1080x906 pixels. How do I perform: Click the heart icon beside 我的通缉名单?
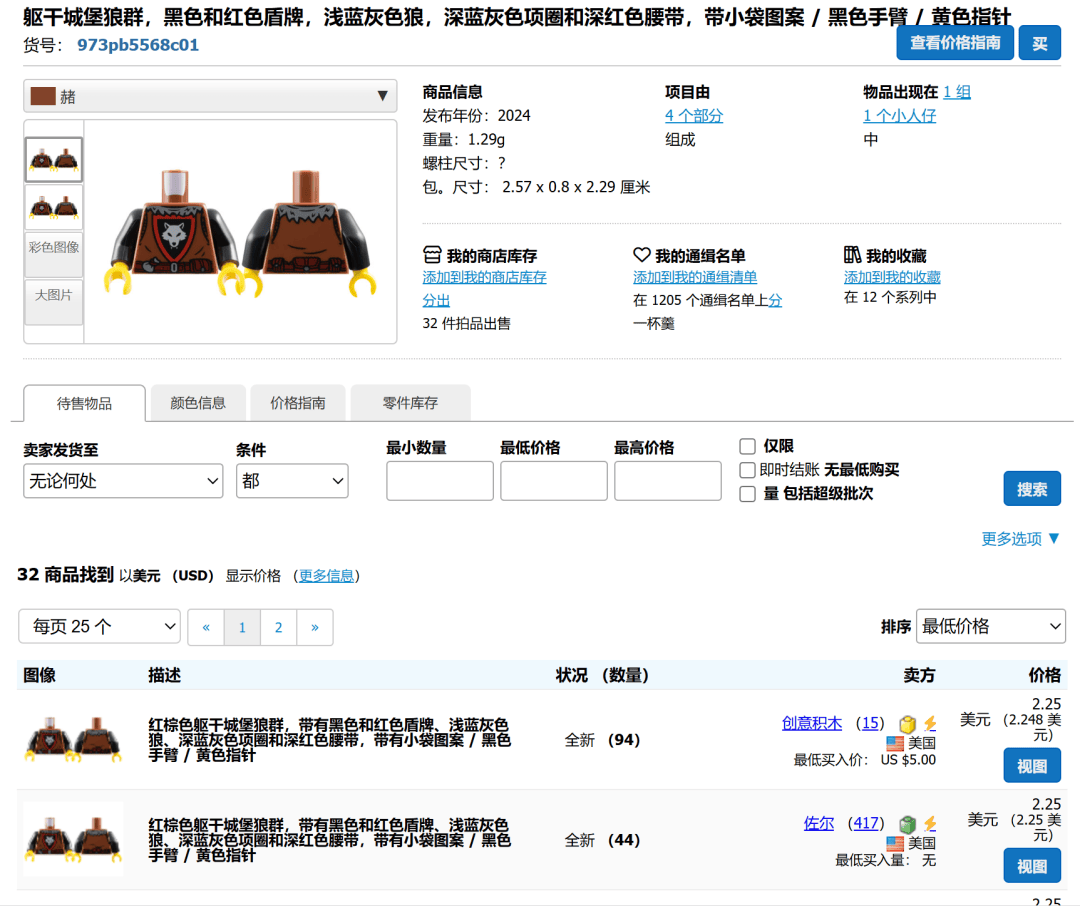(x=642, y=255)
